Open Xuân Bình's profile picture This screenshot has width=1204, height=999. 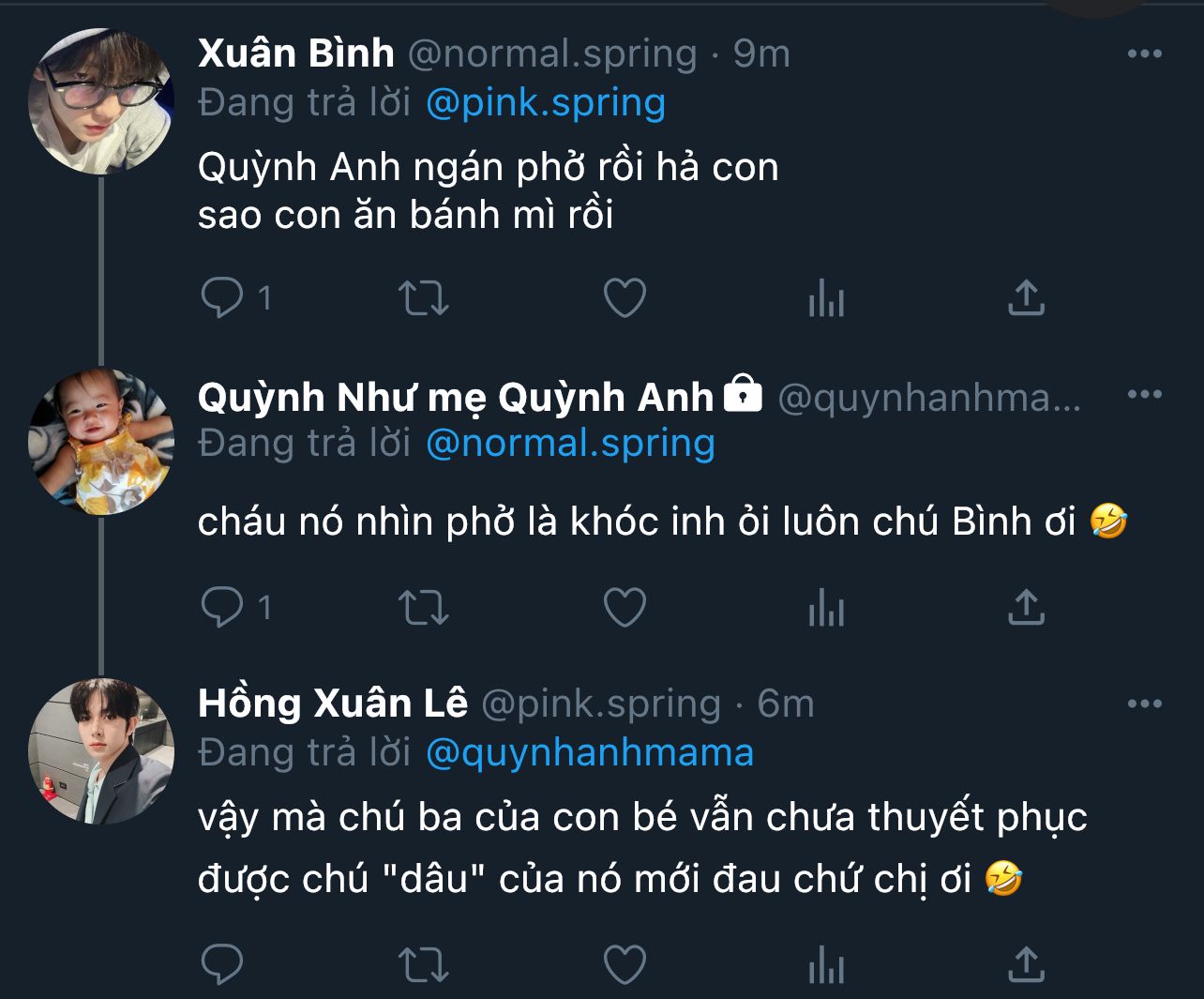pos(101,101)
